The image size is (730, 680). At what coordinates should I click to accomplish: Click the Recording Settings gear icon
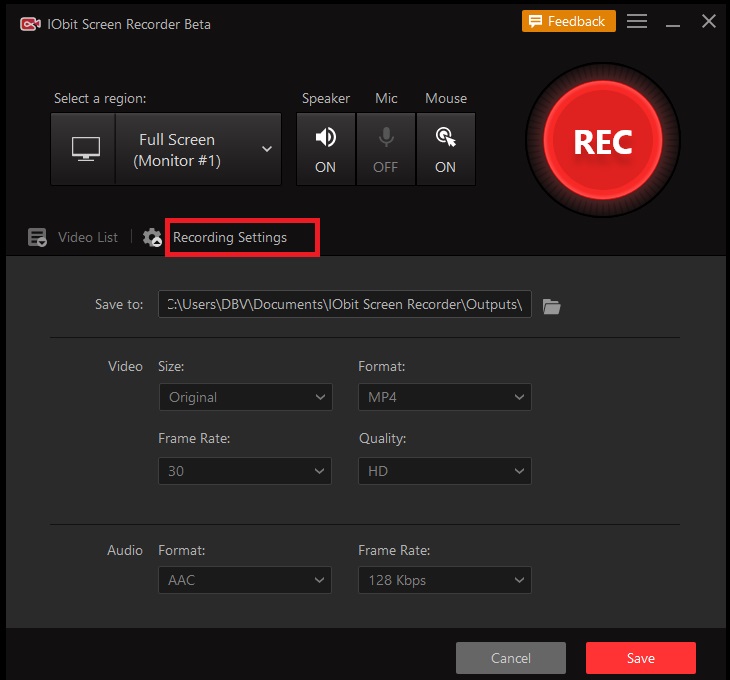pos(152,237)
